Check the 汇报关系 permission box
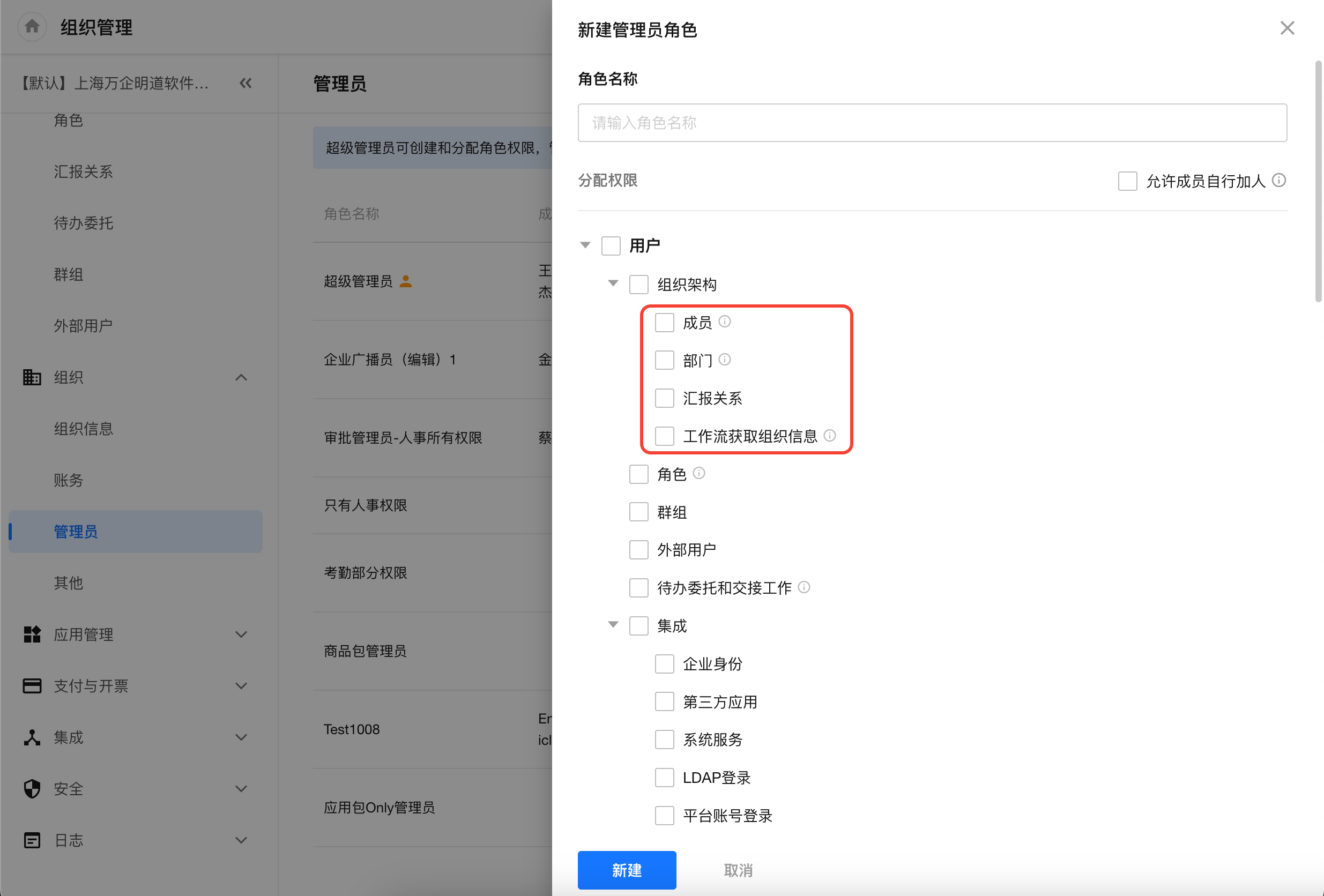The height and width of the screenshot is (896, 1324). coord(664,398)
